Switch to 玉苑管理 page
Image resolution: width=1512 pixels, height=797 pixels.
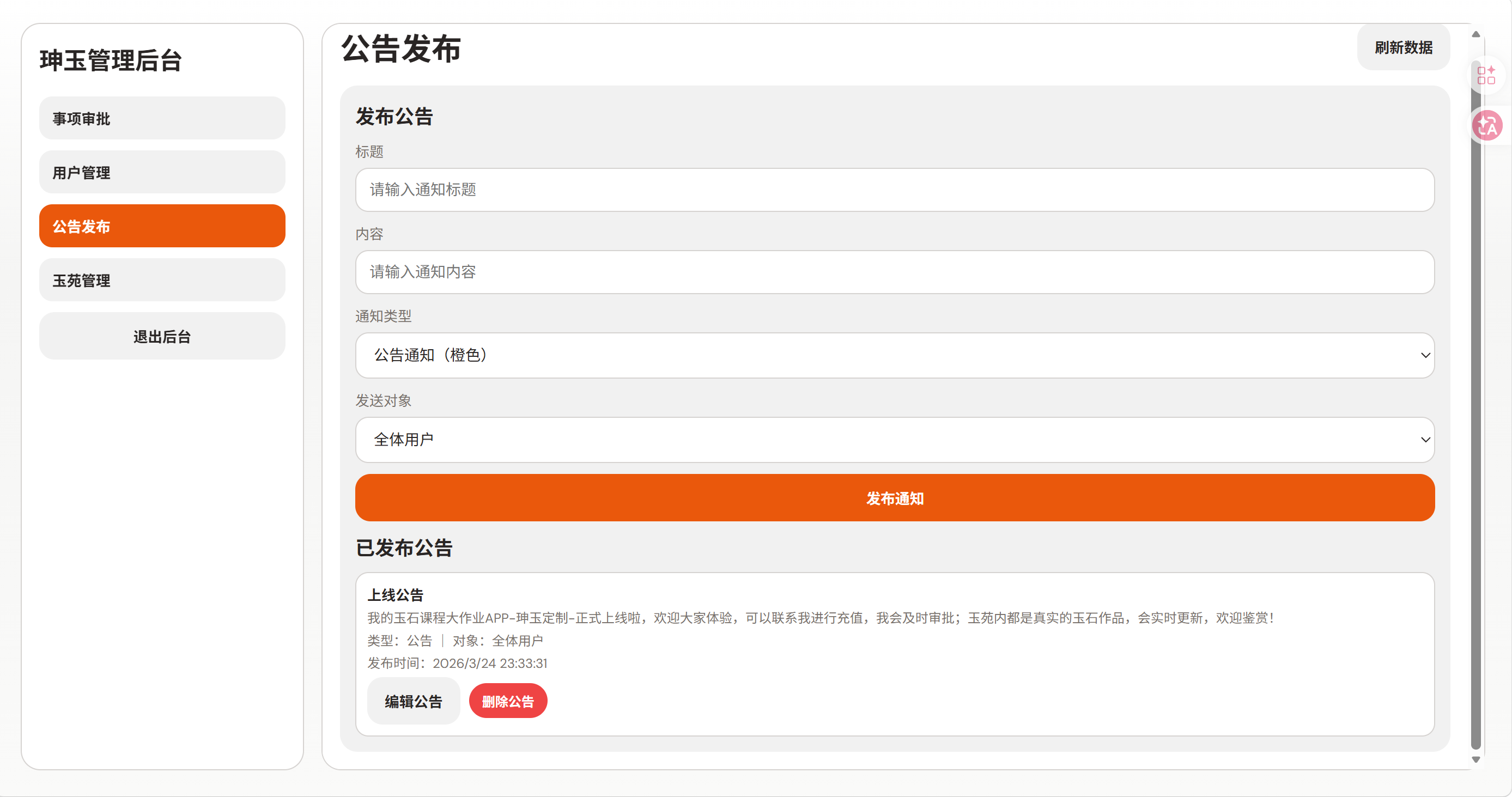point(162,280)
